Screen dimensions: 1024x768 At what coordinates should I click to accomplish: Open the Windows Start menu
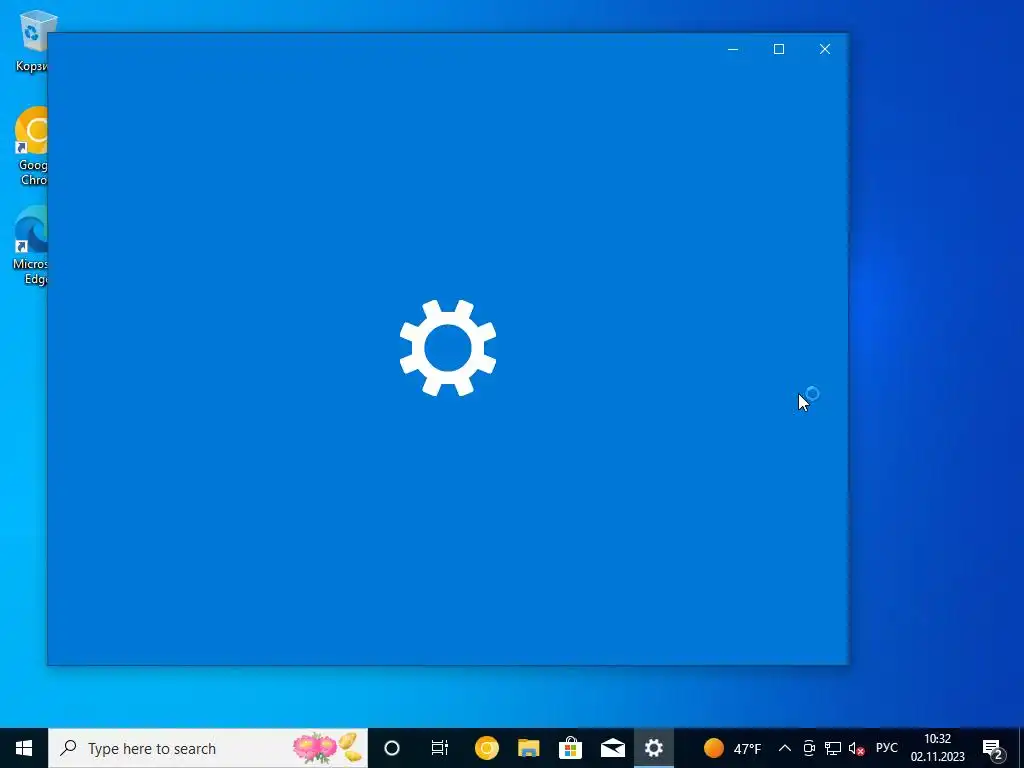24,748
